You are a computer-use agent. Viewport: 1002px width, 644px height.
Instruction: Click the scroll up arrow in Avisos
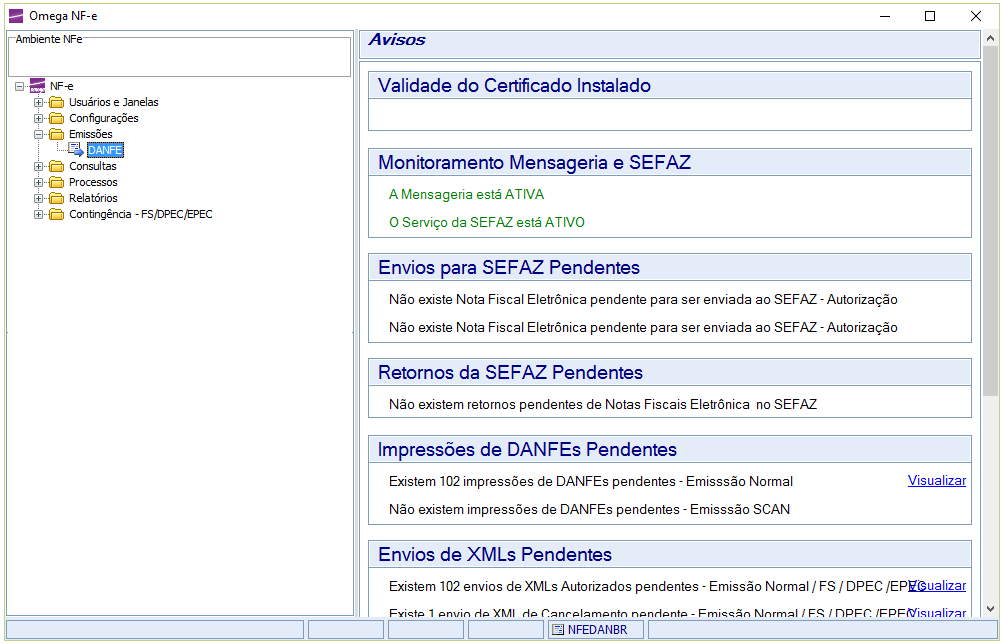990,37
